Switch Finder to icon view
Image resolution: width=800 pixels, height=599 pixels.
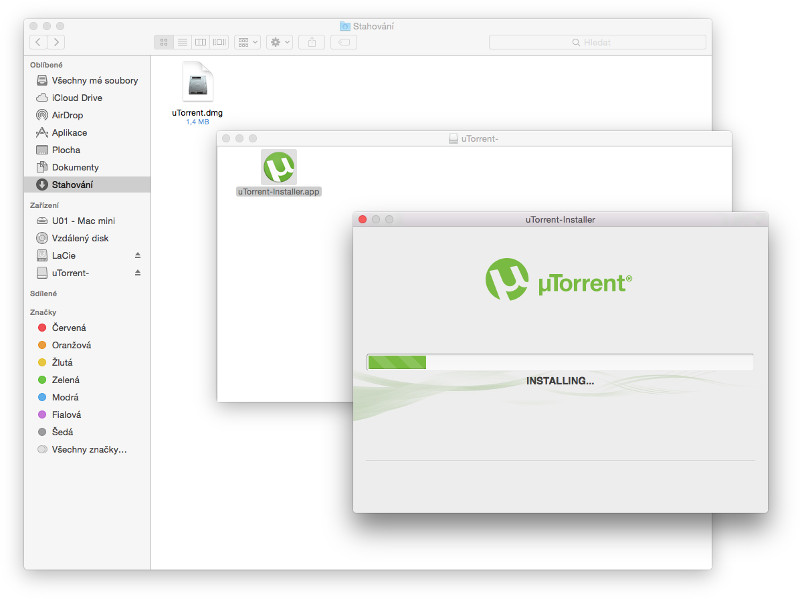[x=164, y=42]
